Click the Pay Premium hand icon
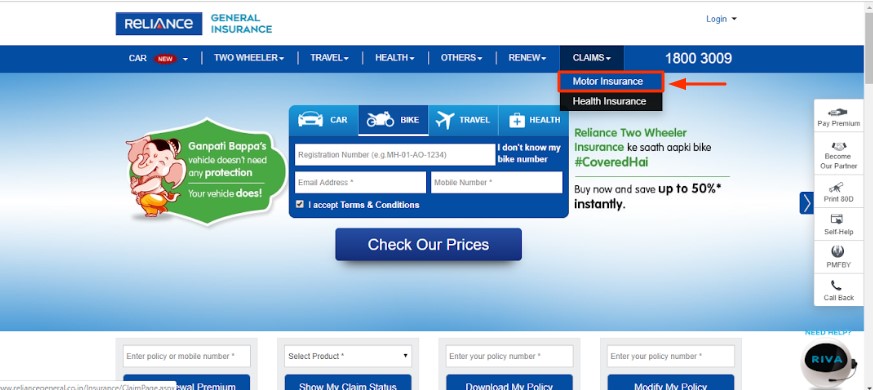Viewport: 873px width, 390px height. [x=838, y=113]
